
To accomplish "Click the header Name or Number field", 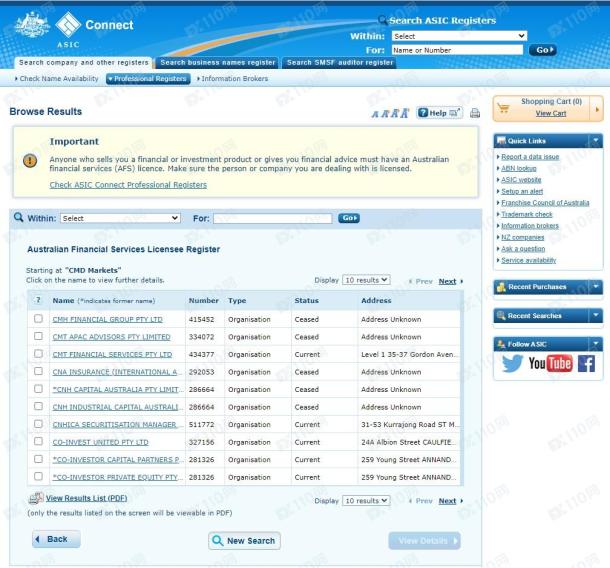I will (457, 50).
